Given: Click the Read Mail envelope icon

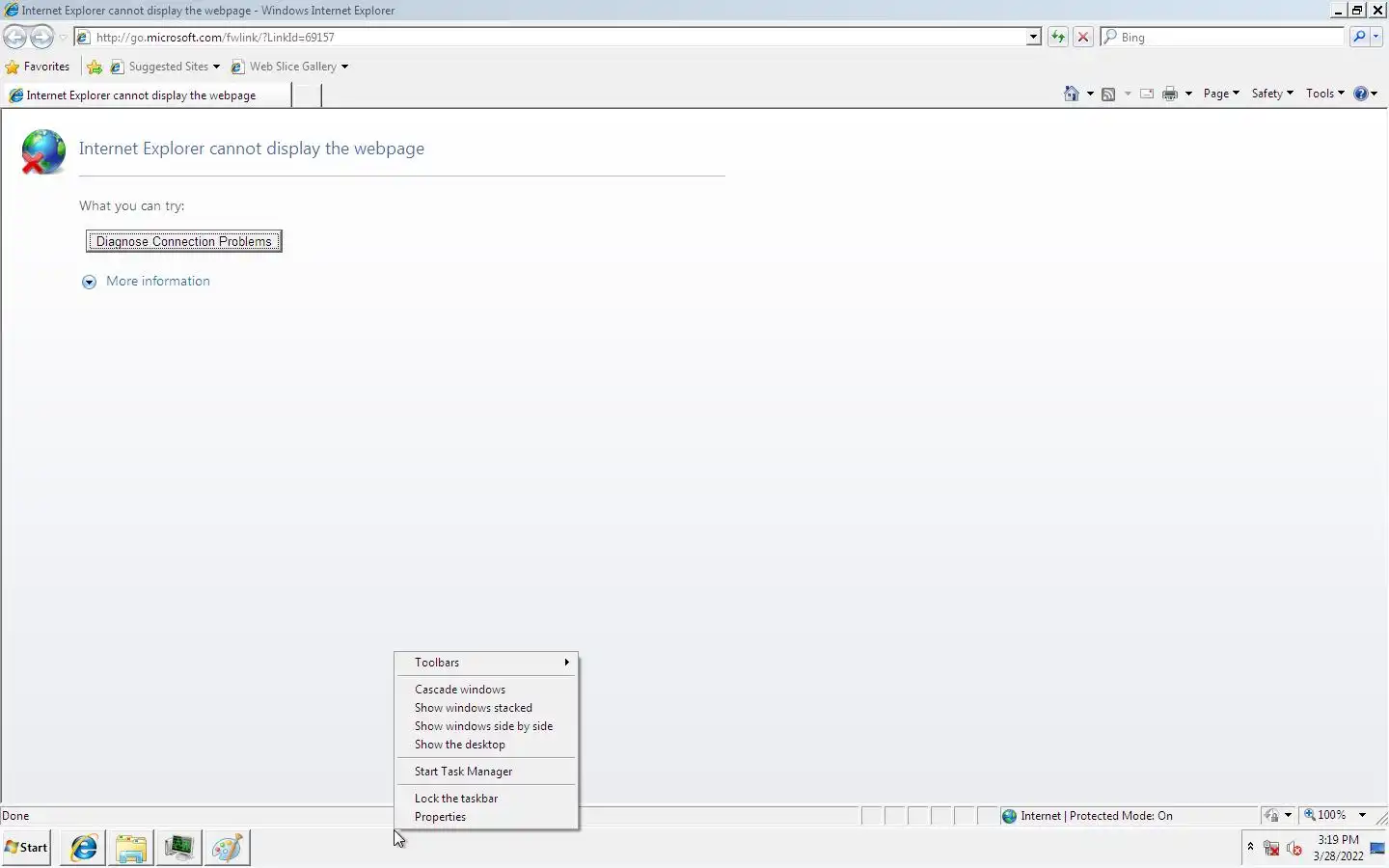Looking at the screenshot, I should point(1147,94).
